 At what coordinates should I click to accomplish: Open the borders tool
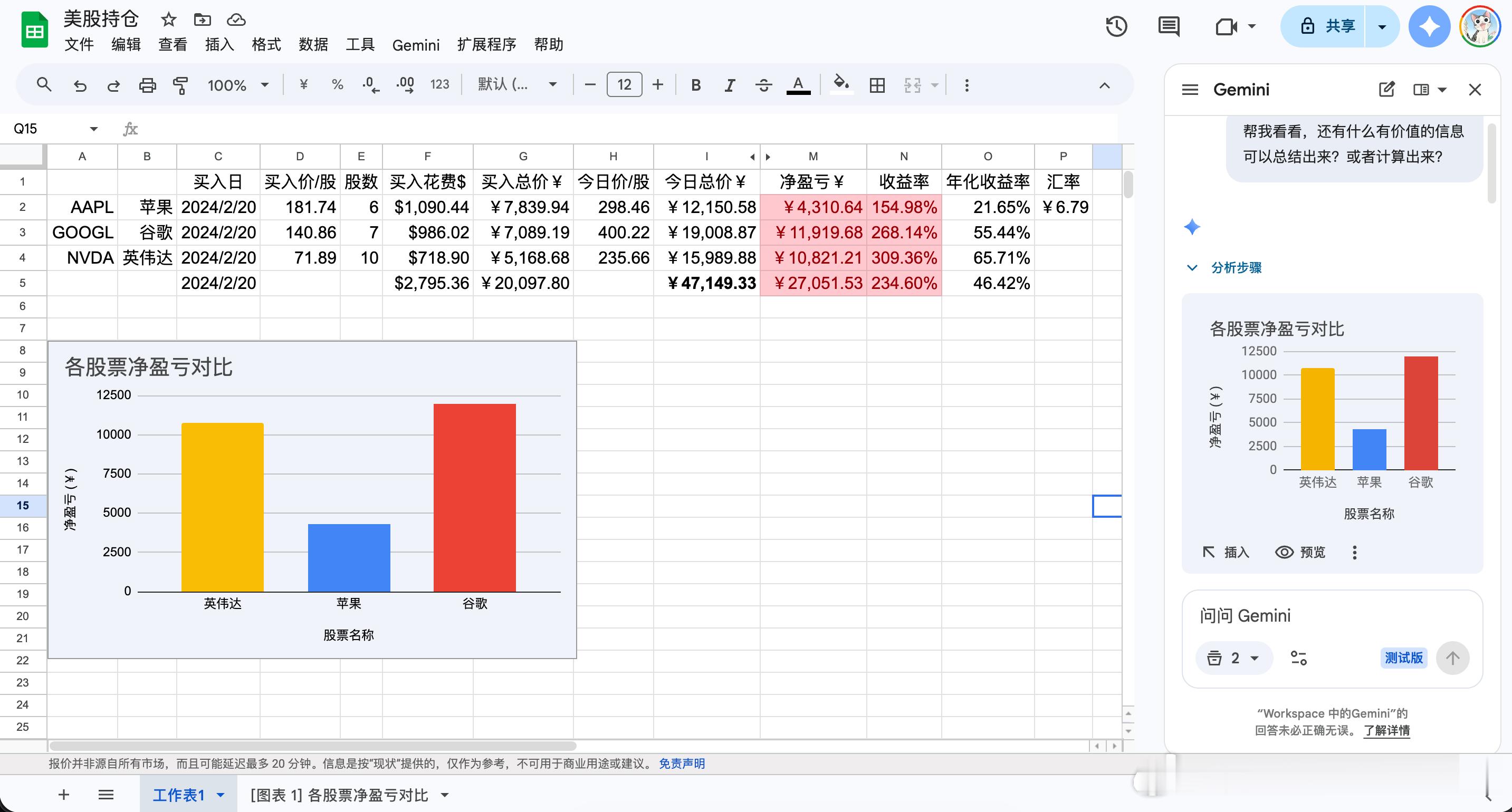pos(877,85)
